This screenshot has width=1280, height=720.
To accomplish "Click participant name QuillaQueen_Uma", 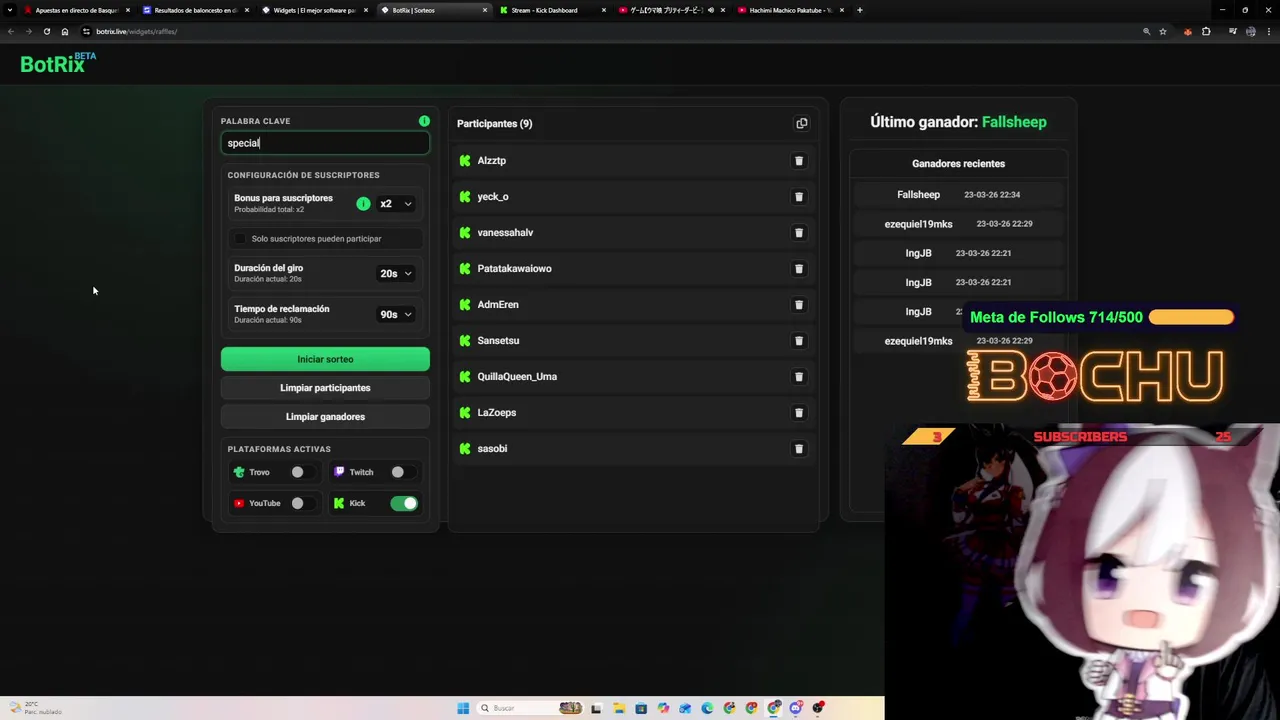I will pos(517,377).
